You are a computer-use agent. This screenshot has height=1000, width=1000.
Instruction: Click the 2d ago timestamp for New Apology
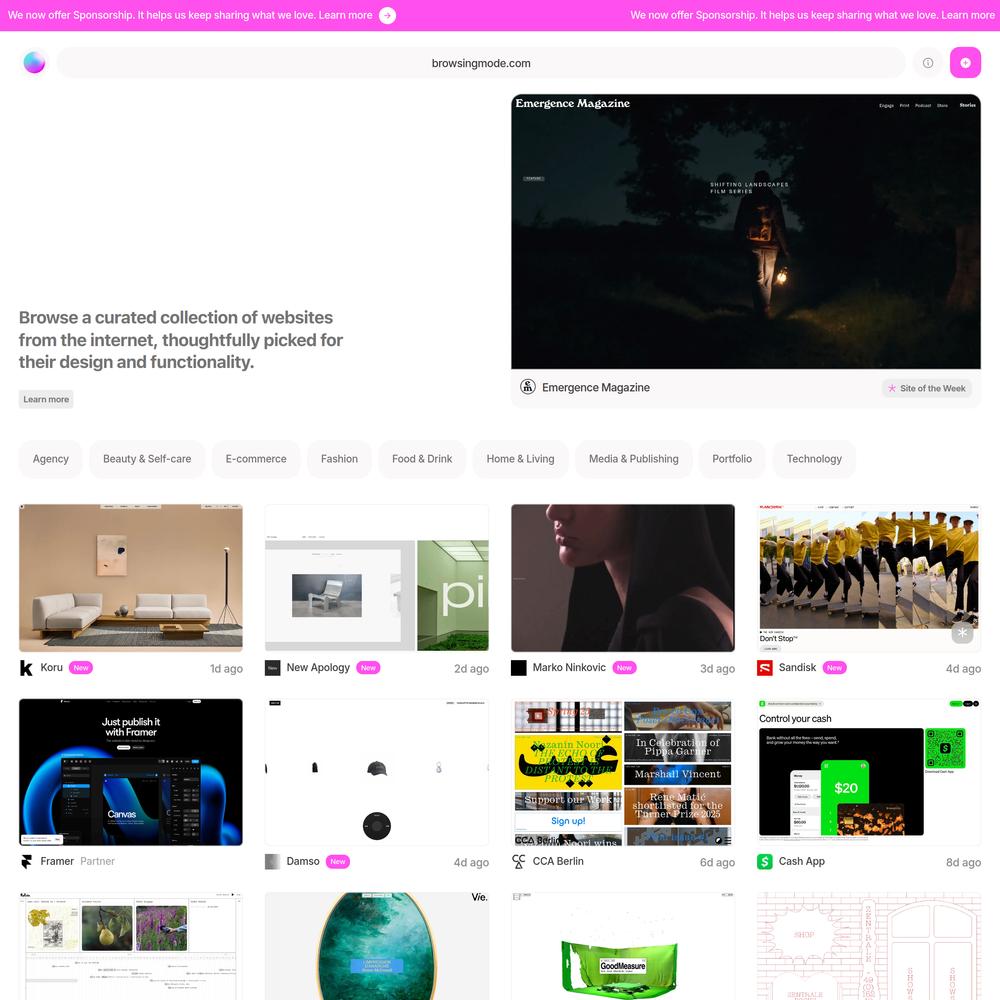(x=471, y=668)
